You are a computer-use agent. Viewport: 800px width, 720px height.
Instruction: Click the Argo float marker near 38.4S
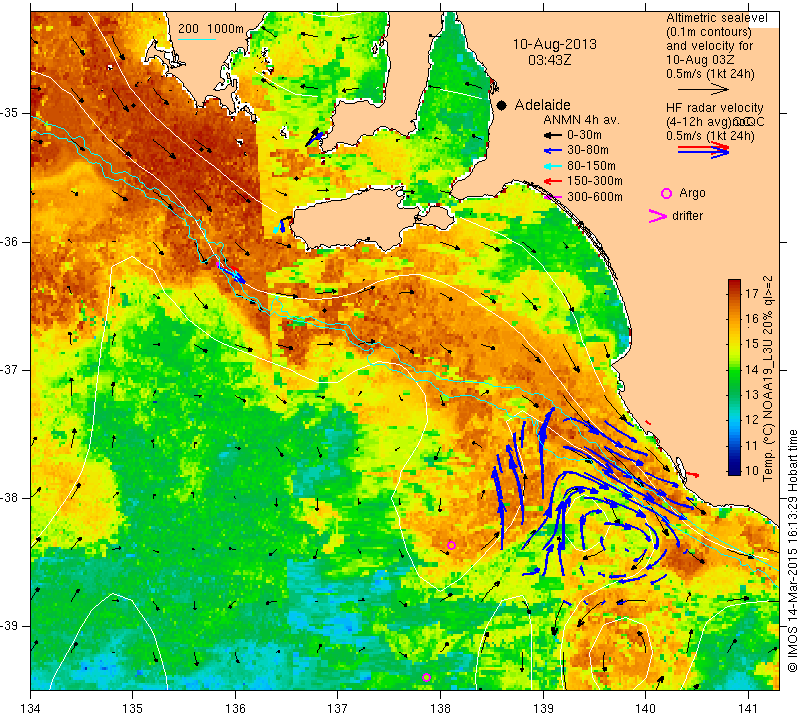(451, 545)
